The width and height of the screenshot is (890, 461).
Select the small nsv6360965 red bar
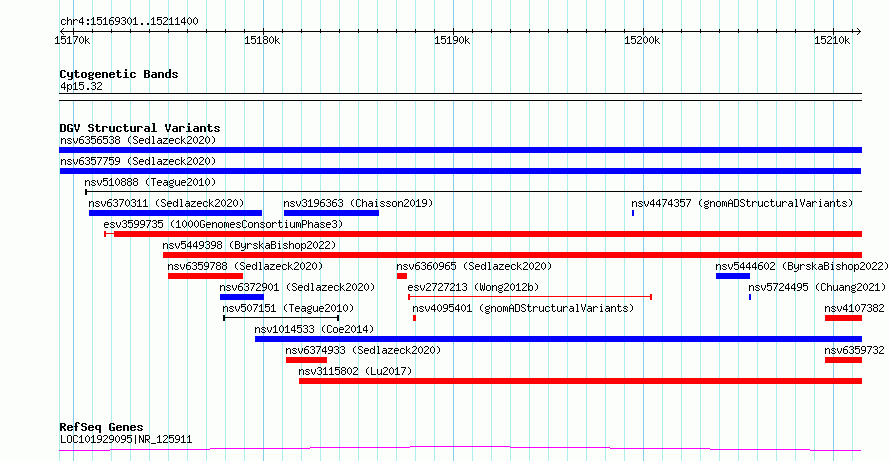tap(402, 276)
